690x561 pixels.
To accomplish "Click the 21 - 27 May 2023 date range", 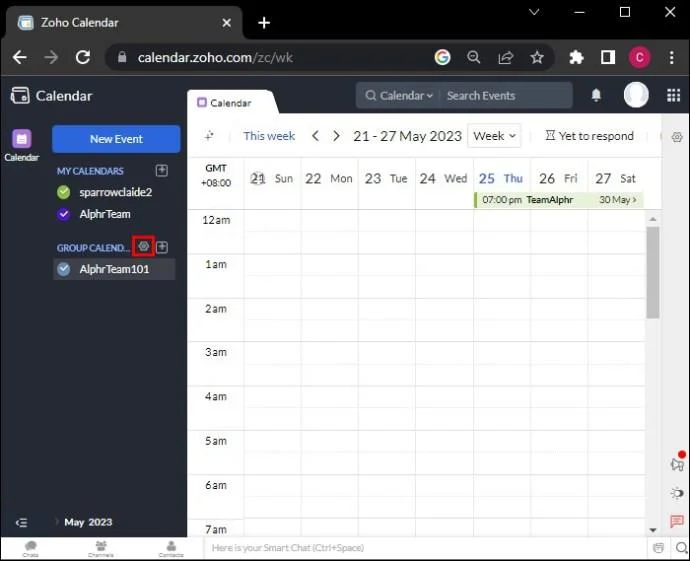I will coord(407,136).
